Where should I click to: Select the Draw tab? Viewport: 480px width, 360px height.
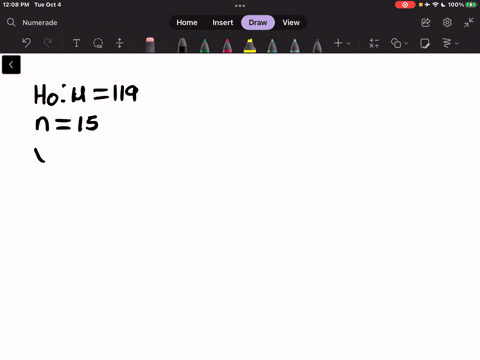(258, 22)
